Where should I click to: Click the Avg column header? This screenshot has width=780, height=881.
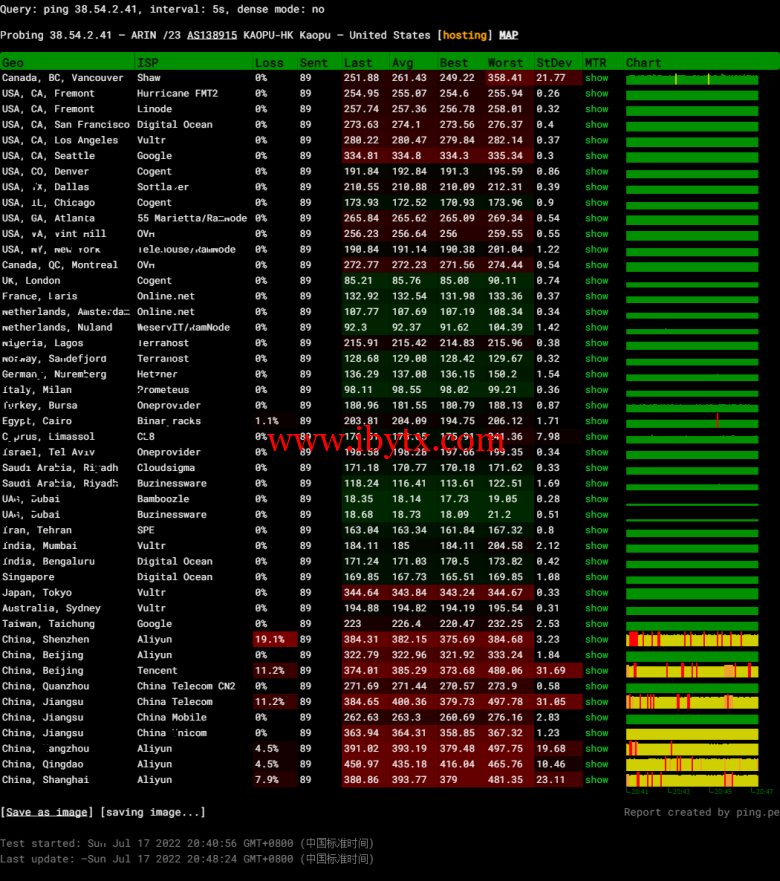402,63
